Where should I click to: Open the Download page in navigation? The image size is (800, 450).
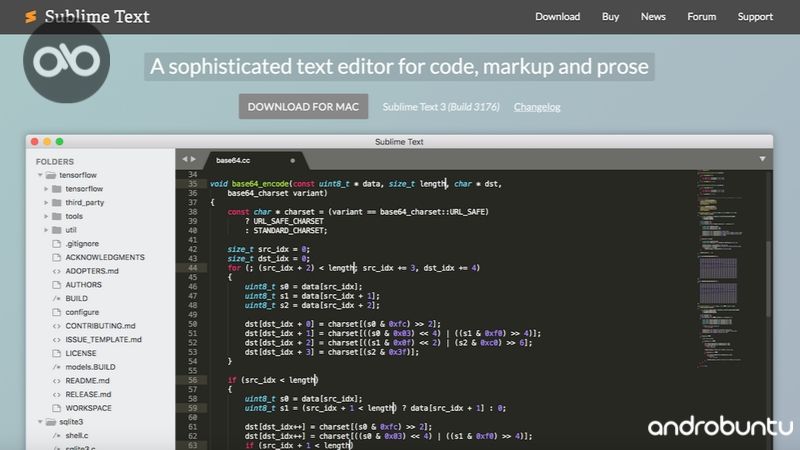coord(557,17)
